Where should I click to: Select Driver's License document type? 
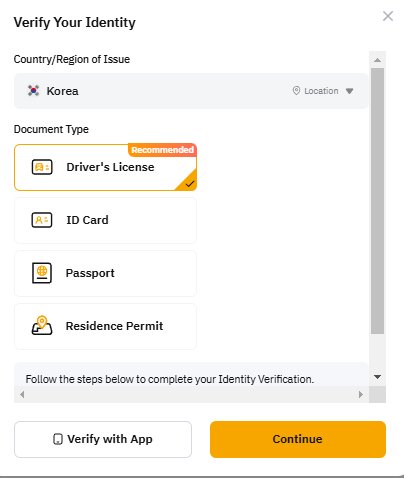coord(105,167)
